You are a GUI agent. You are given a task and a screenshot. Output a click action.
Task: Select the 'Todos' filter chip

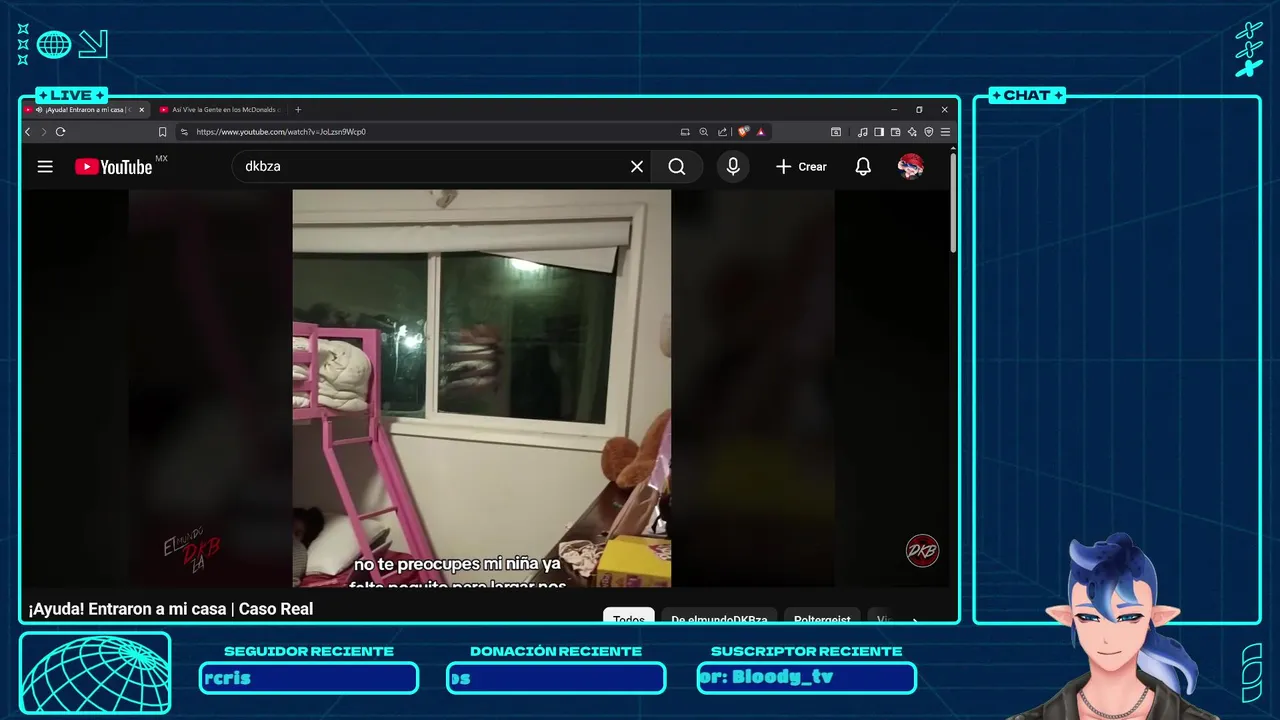pos(629,617)
